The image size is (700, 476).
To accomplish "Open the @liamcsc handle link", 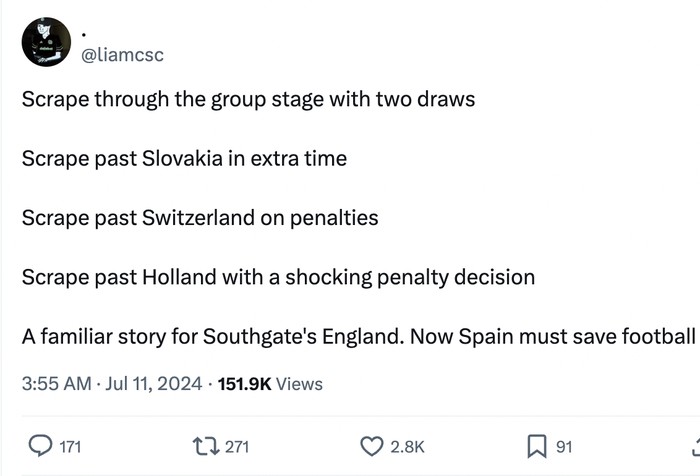I will click(122, 55).
